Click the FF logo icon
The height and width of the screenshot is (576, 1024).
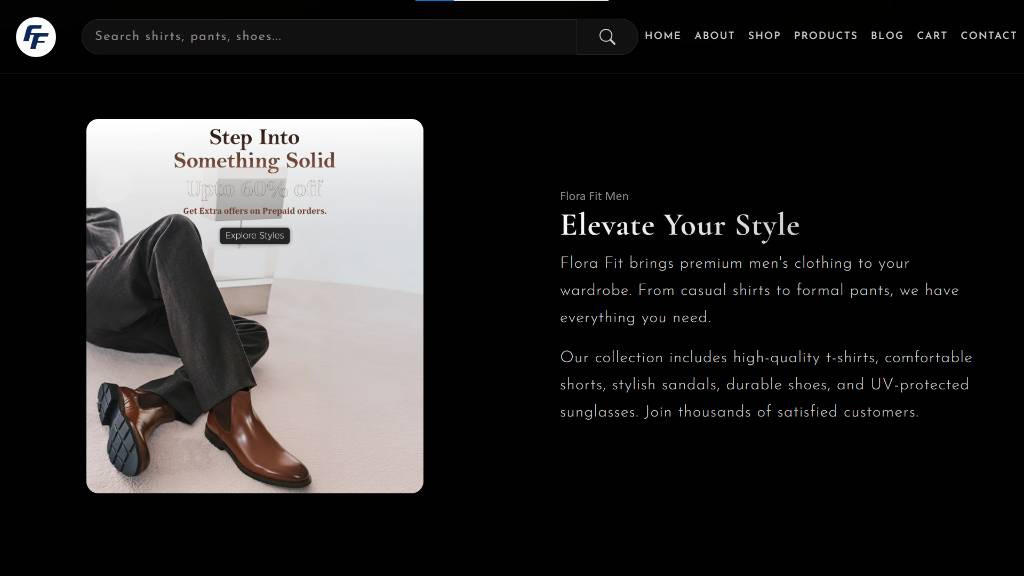tap(36, 37)
